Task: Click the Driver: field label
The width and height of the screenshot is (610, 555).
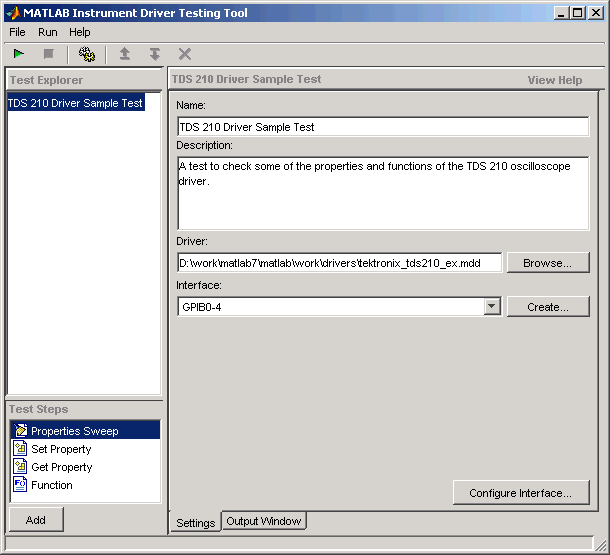Action: (x=192, y=241)
